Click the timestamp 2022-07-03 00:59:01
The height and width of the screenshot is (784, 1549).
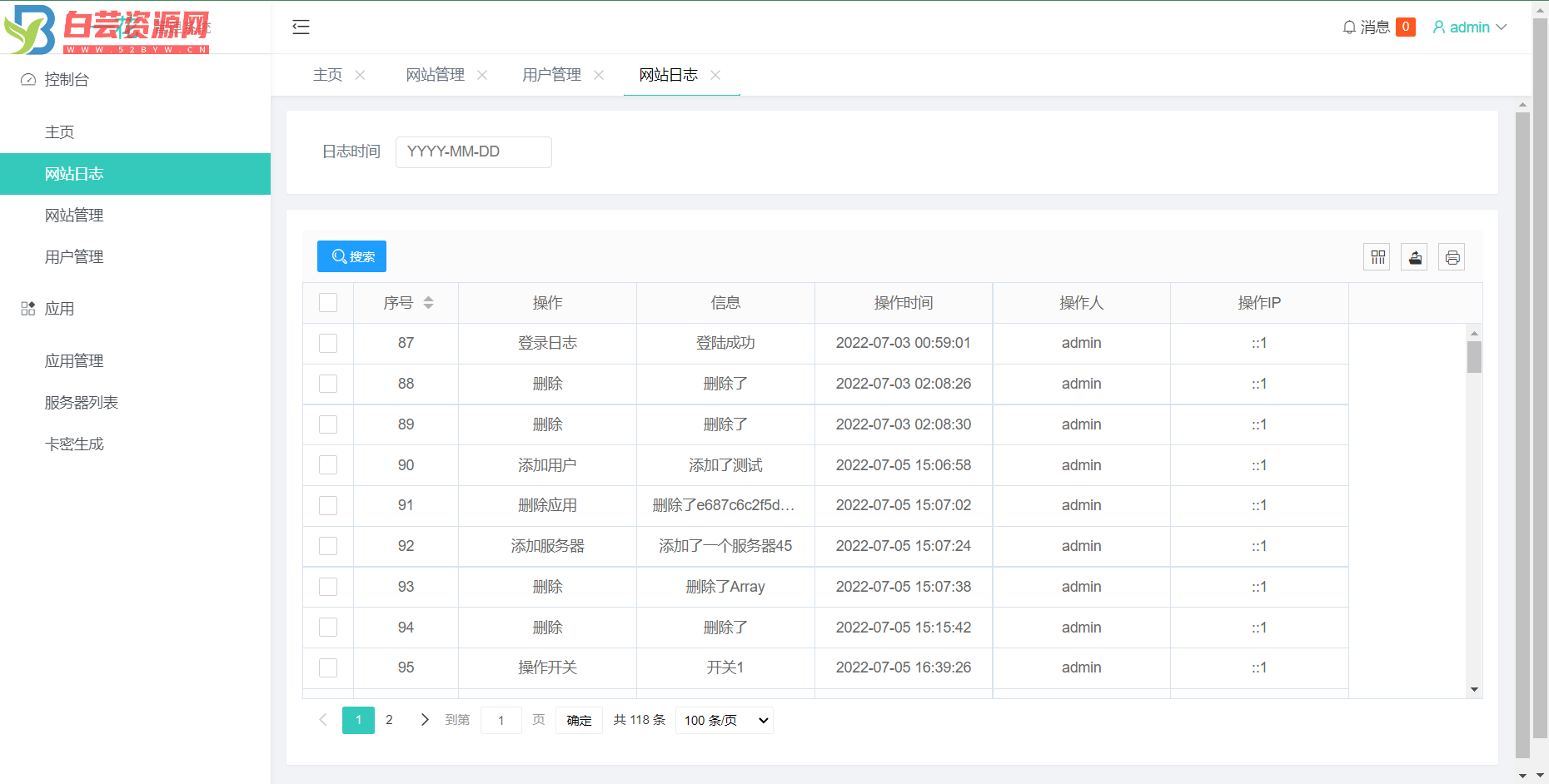(904, 343)
